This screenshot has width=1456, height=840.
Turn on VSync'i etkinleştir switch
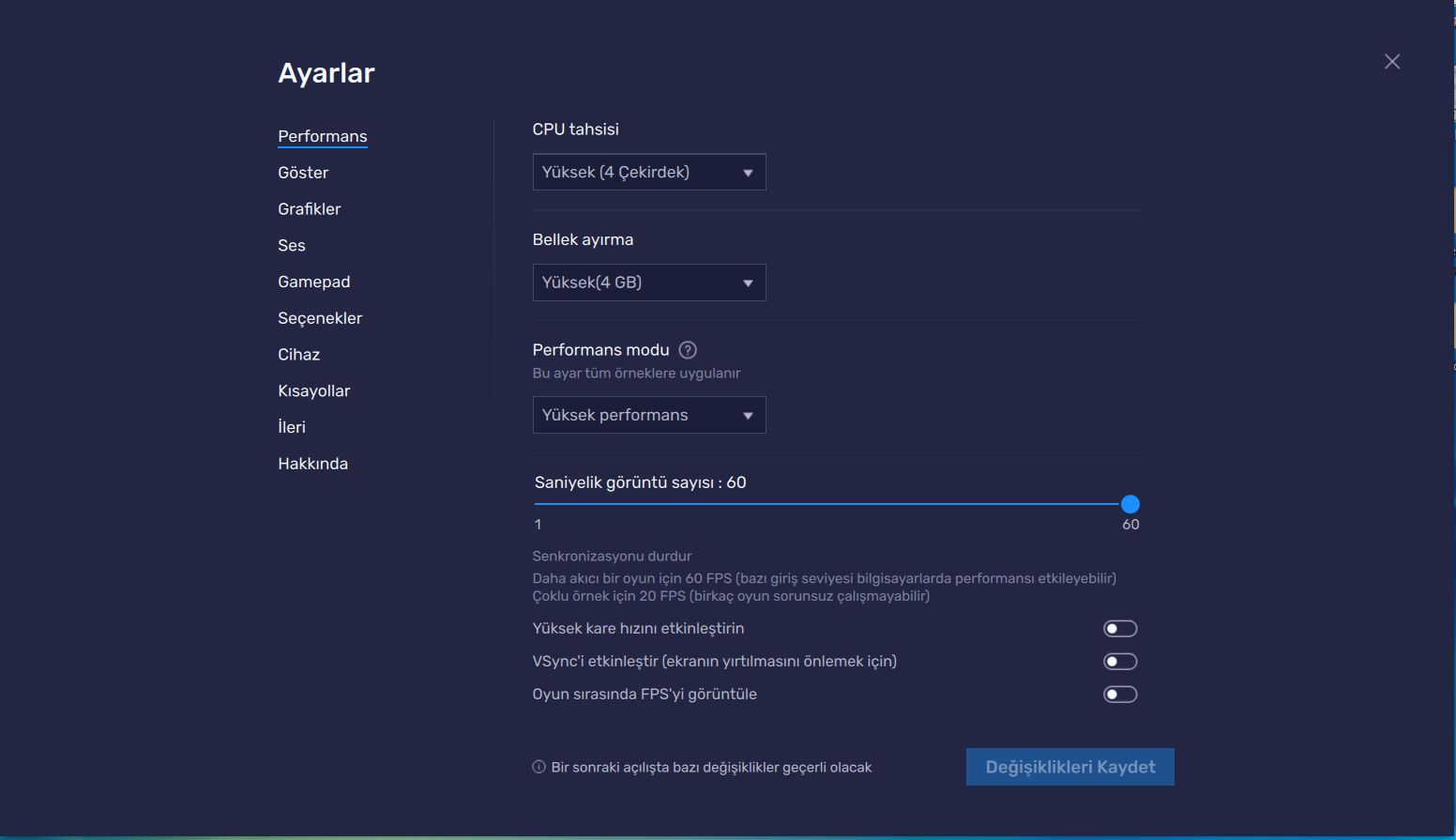(1120, 662)
